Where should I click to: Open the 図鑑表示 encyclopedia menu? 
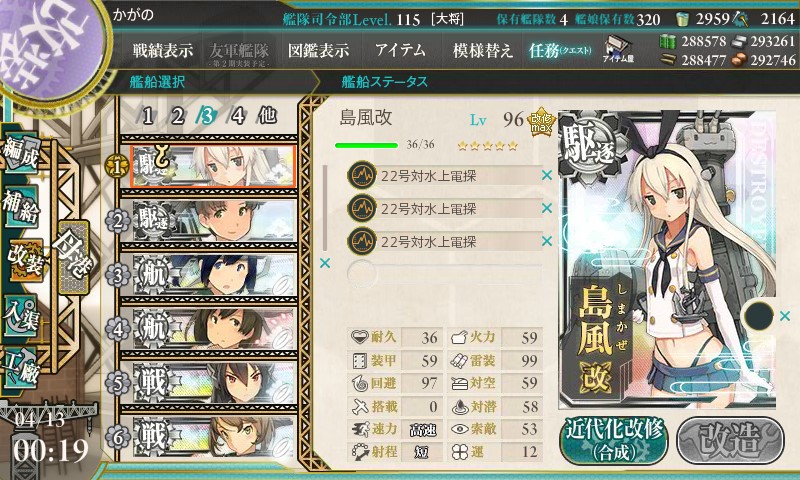click(319, 50)
